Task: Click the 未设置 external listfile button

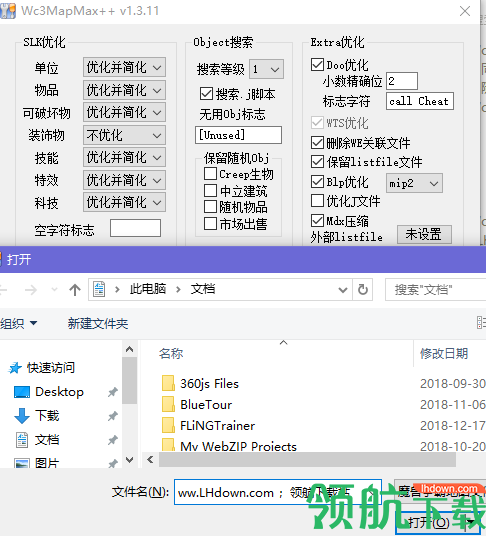Action: point(424,234)
